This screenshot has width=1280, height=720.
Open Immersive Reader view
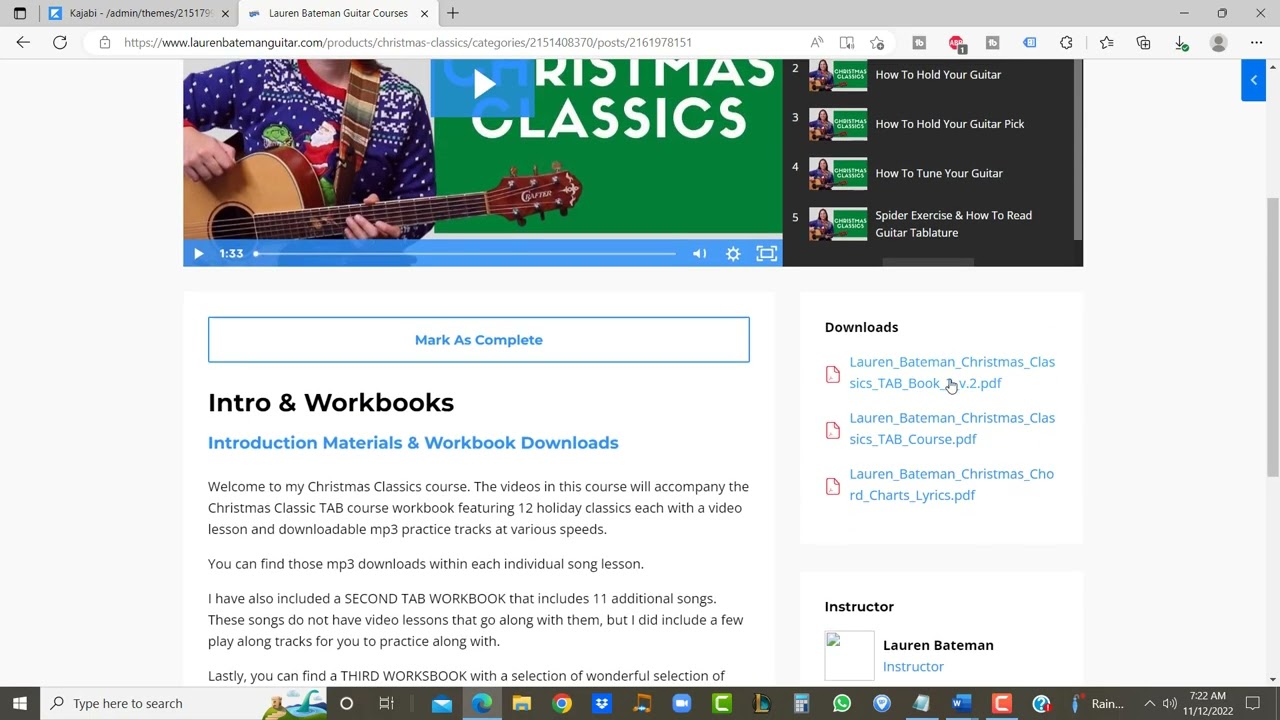click(847, 42)
